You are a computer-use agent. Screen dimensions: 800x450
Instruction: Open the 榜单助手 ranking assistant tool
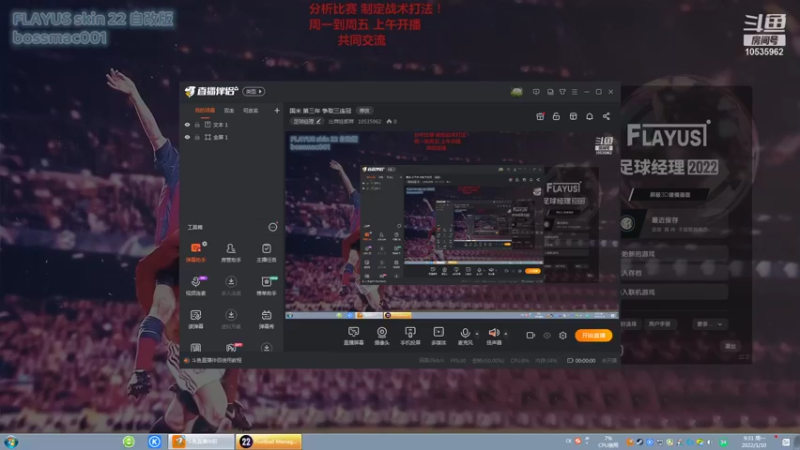(x=266, y=286)
